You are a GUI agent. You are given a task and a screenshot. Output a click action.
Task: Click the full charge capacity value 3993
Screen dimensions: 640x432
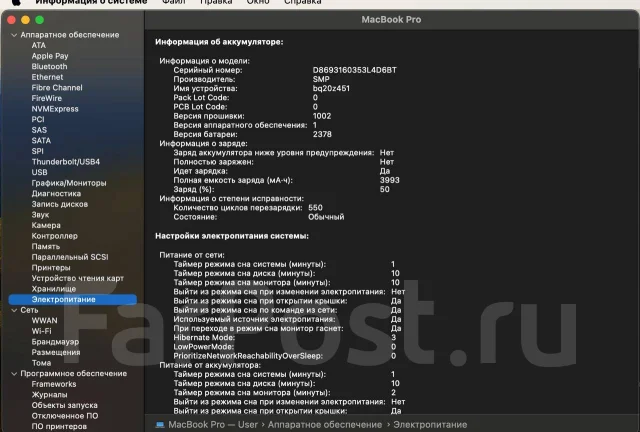click(x=389, y=180)
